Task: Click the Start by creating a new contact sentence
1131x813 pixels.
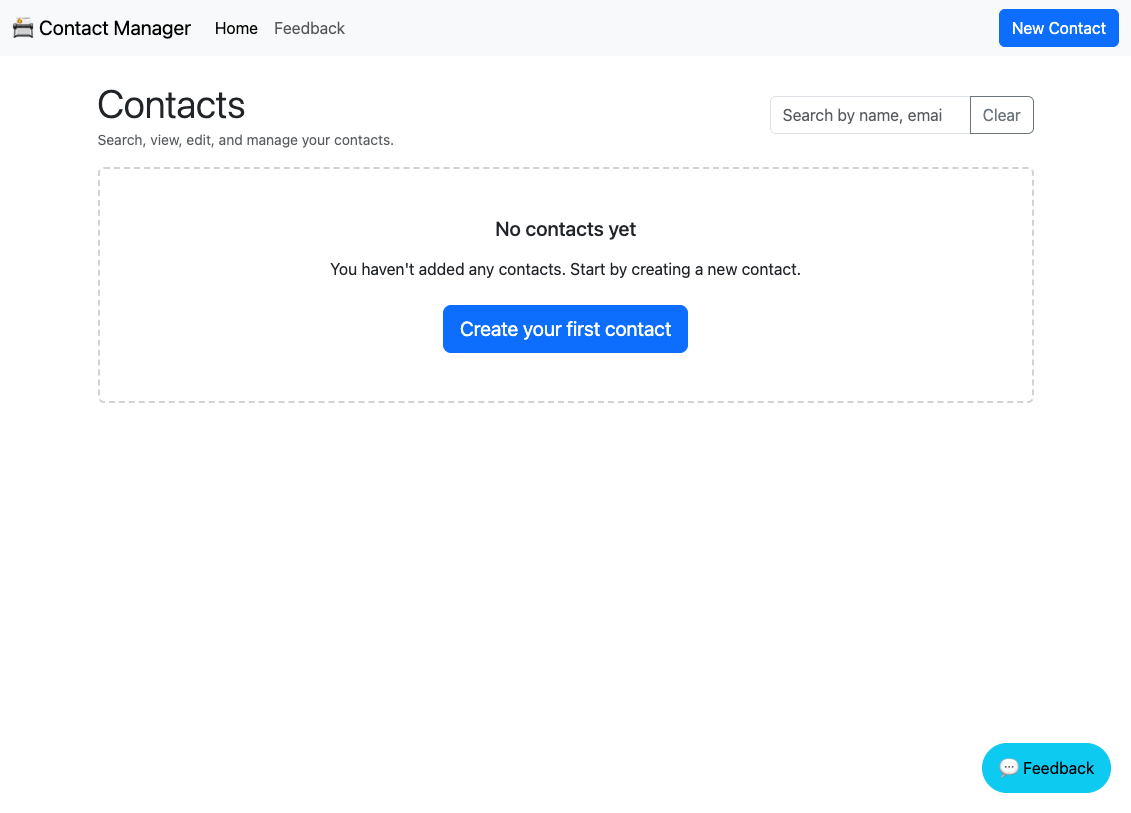Action: click(685, 270)
